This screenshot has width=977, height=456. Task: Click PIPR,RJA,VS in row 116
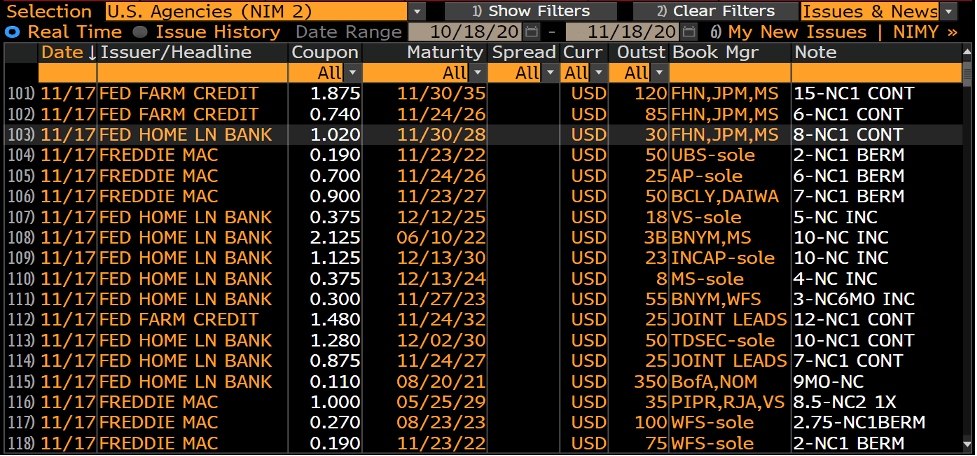tap(730, 402)
